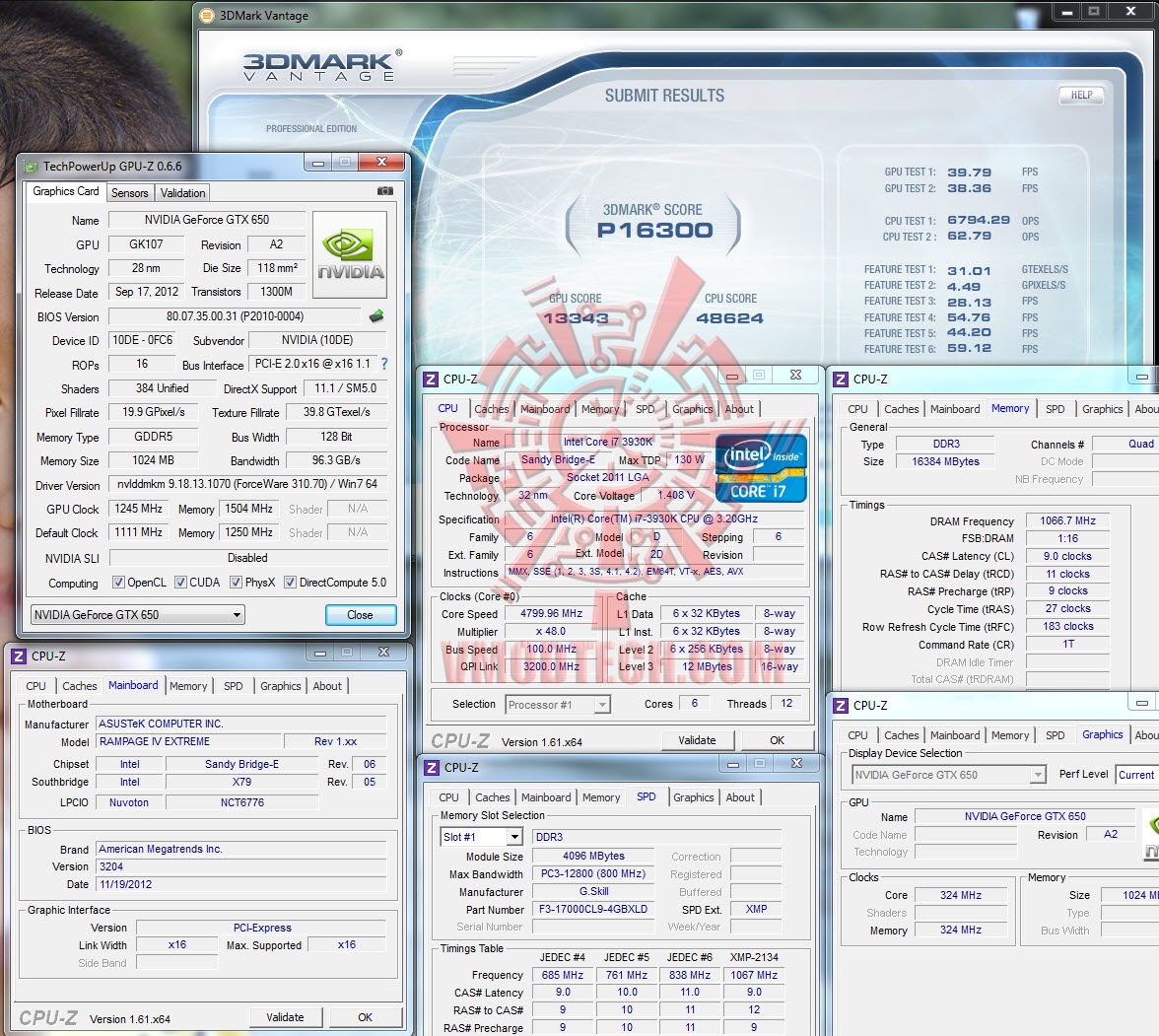Click the Memory Size 16384 MBytes field

945,461
